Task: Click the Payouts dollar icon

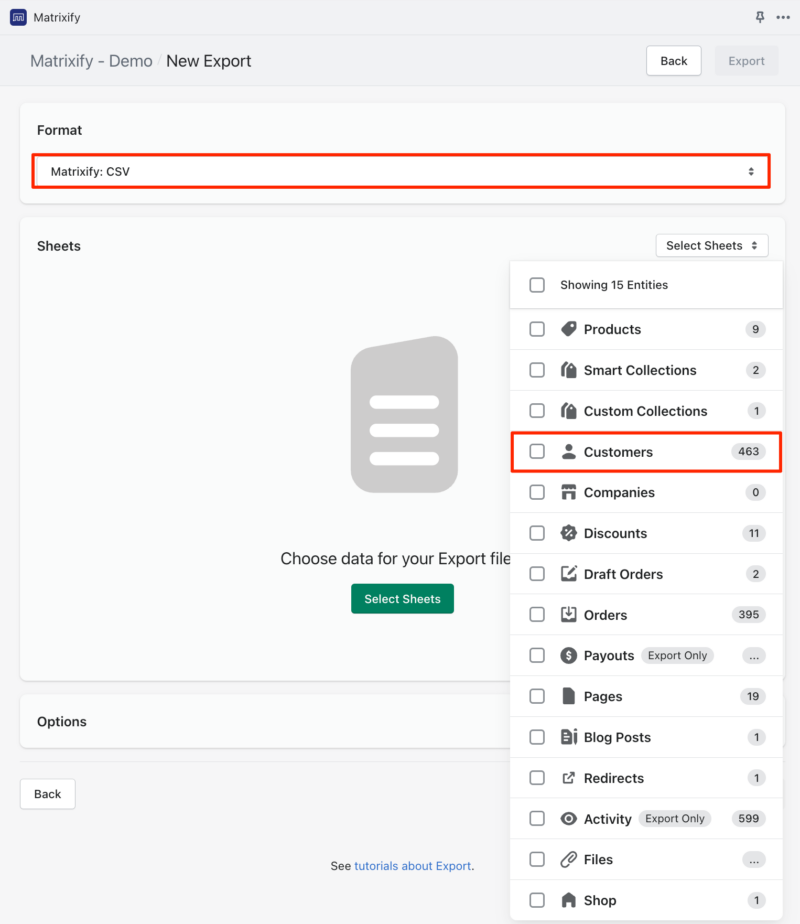Action: [x=568, y=655]
